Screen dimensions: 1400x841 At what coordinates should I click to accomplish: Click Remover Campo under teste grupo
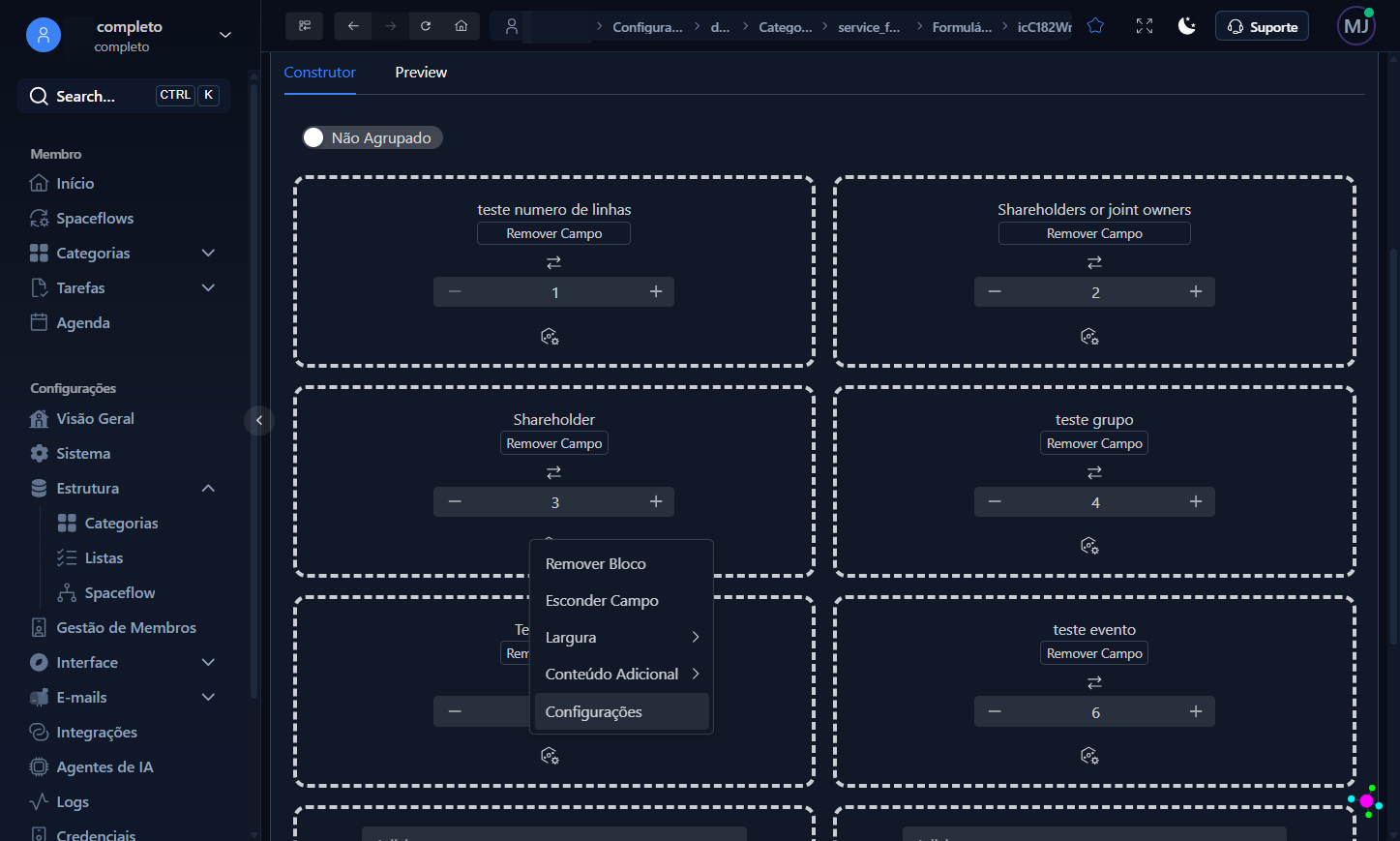1094,443
